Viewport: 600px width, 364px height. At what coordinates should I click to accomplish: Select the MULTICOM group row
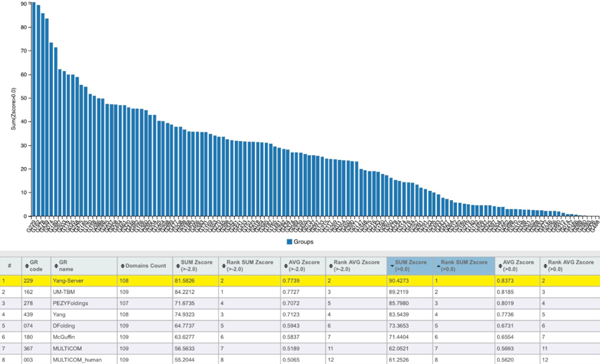click(300, 348)
